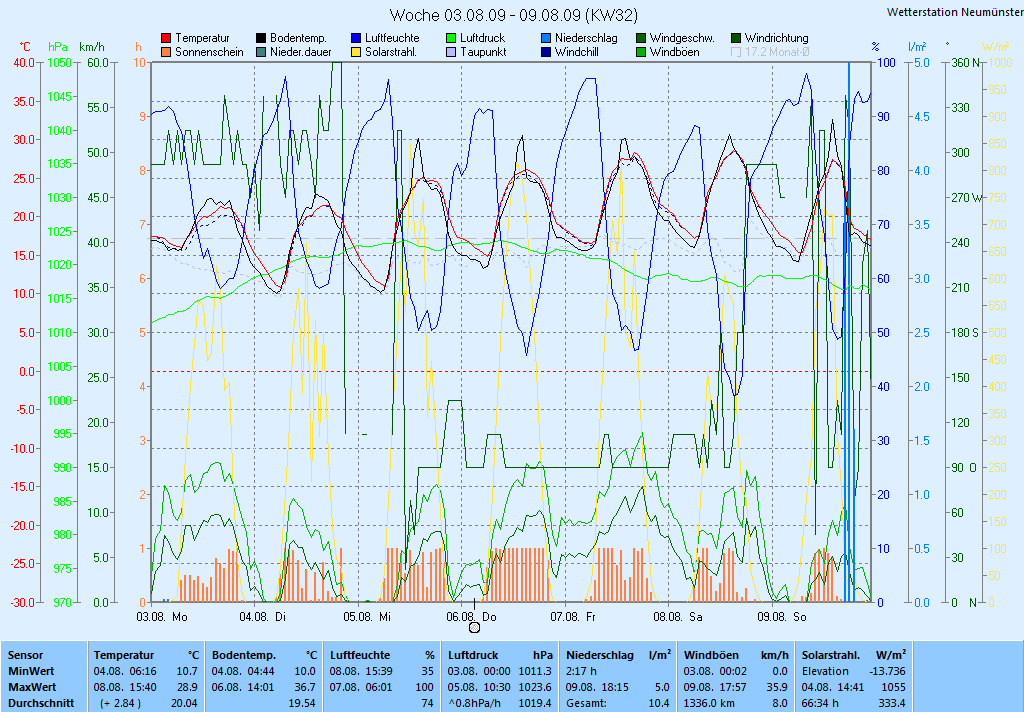Viewport: 1024px width, 712px height.
Task: Click the blue l/m² axis unit label above the chart
Action: click(918, 47)
